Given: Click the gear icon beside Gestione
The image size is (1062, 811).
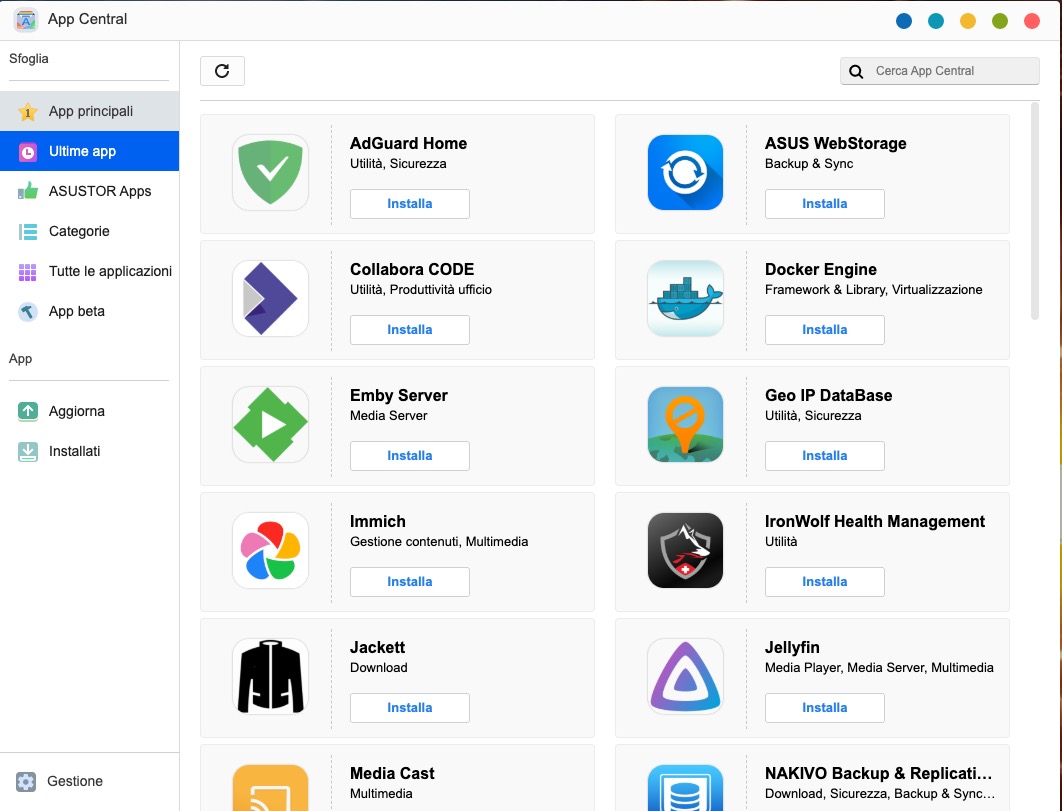Looking at the screenshot, I should pos(26,781).
